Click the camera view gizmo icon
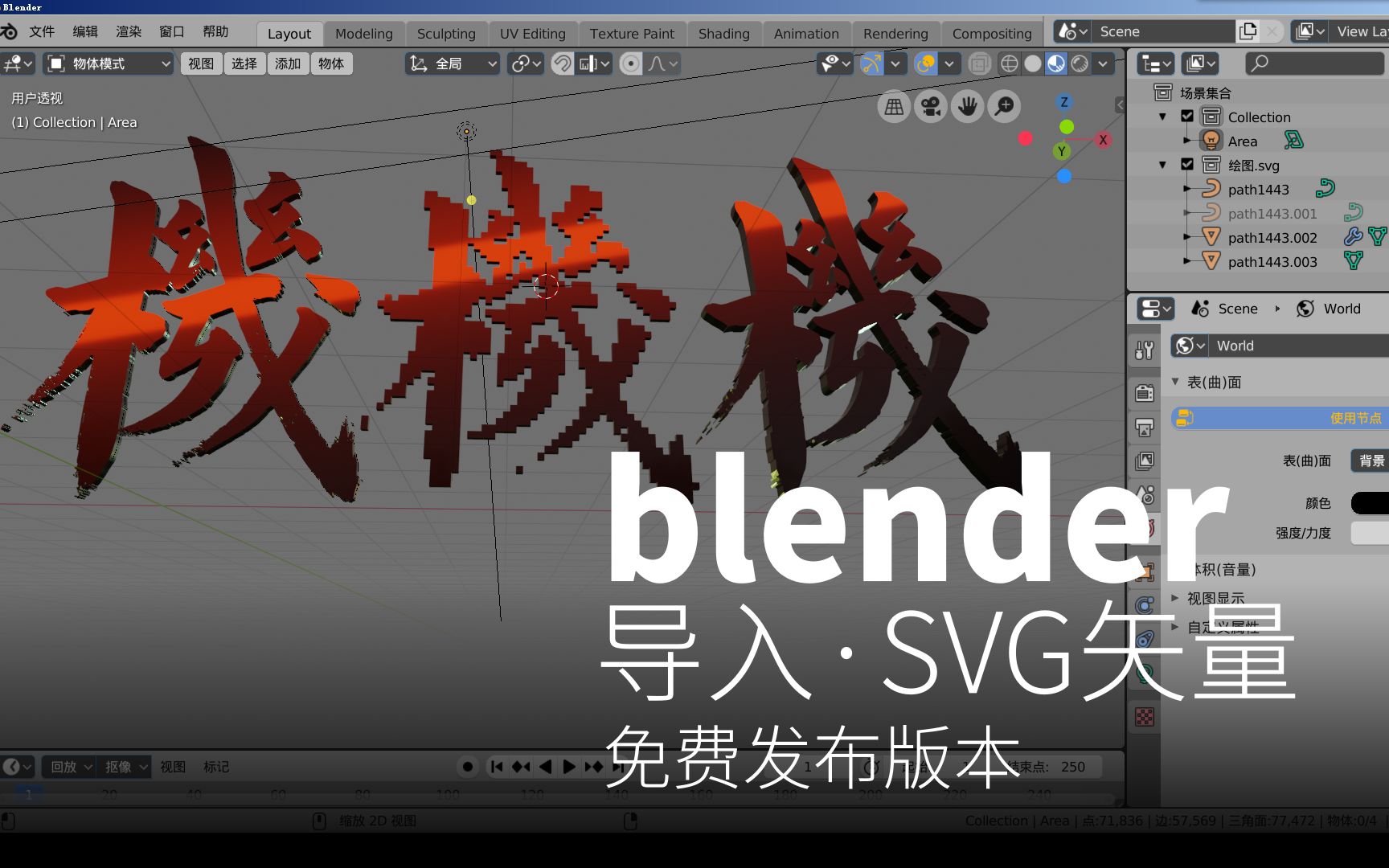Viewport: 1389px width, 868px height. coord(931,105)
